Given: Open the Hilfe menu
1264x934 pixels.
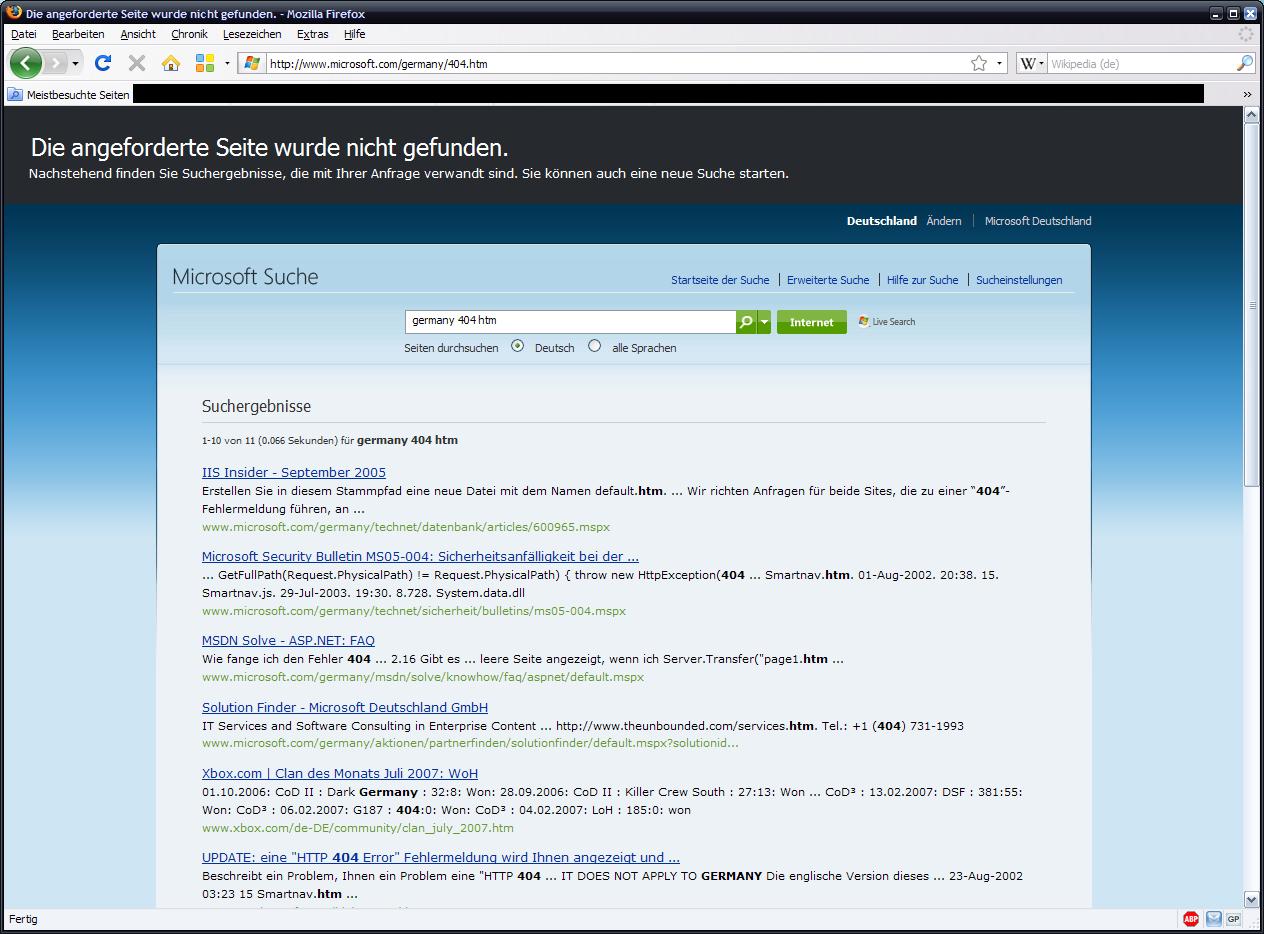Looking at the screenshot, I should point(354,34).
